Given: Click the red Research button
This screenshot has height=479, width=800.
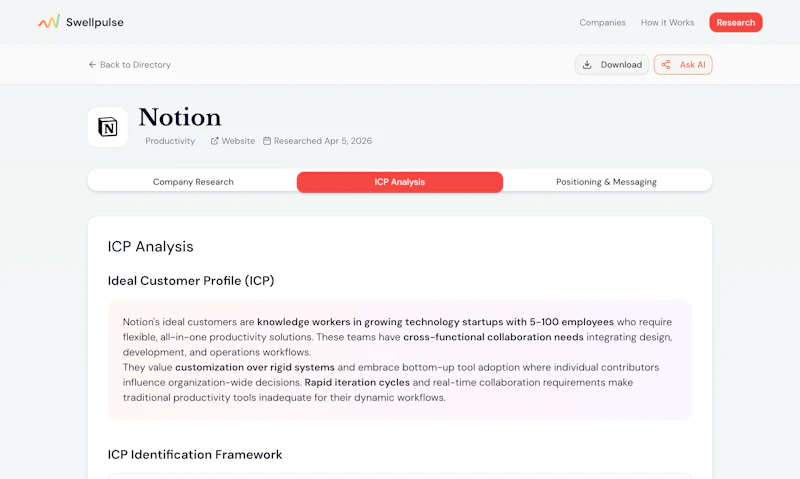Looking at the screenshot, I should tap(736, 22).
